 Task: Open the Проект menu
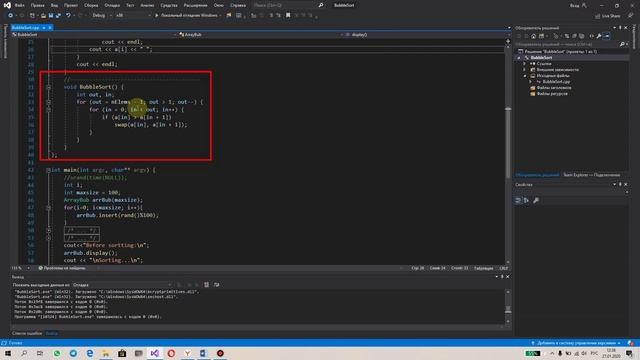point(71,5)
